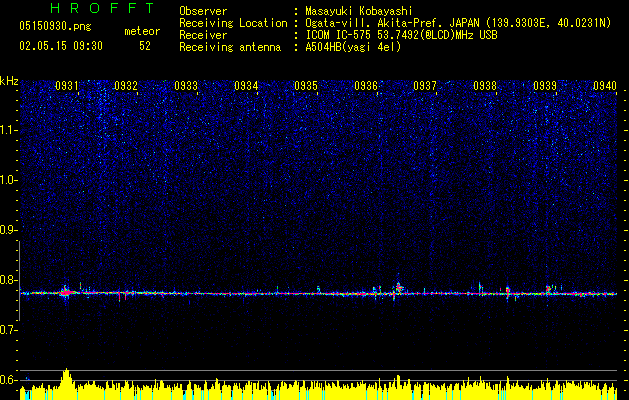Click the ICOM IC-575 53.7492 MHz USB text

coord(401,35)
